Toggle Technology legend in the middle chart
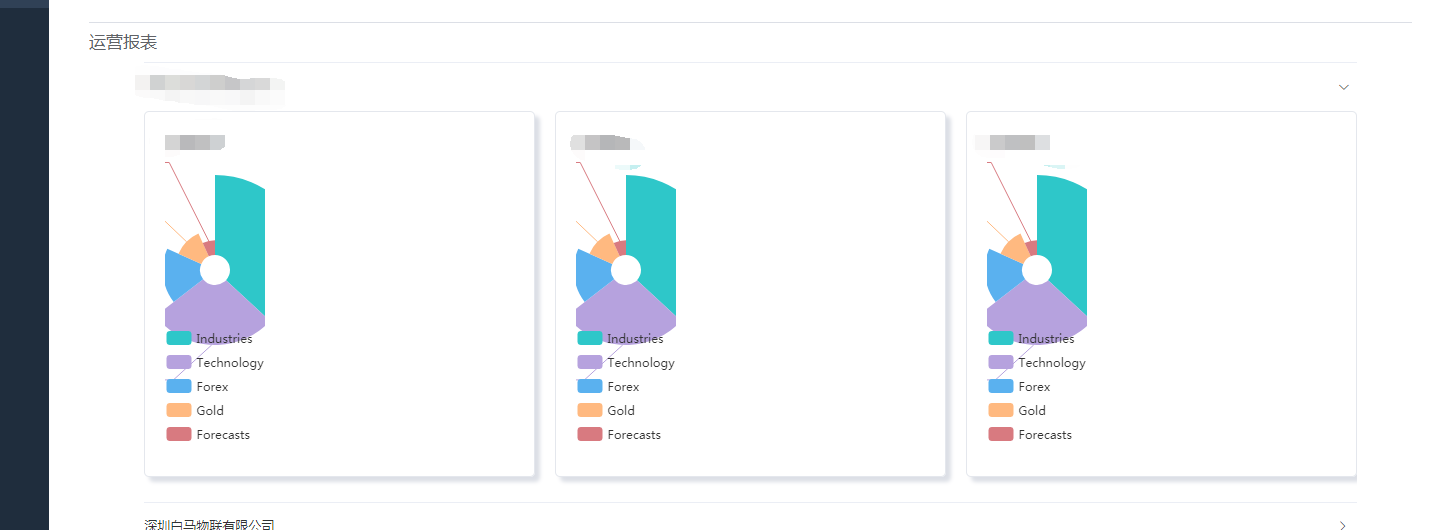The height and width of the screenshot is (530, 1445). (640, 363)
